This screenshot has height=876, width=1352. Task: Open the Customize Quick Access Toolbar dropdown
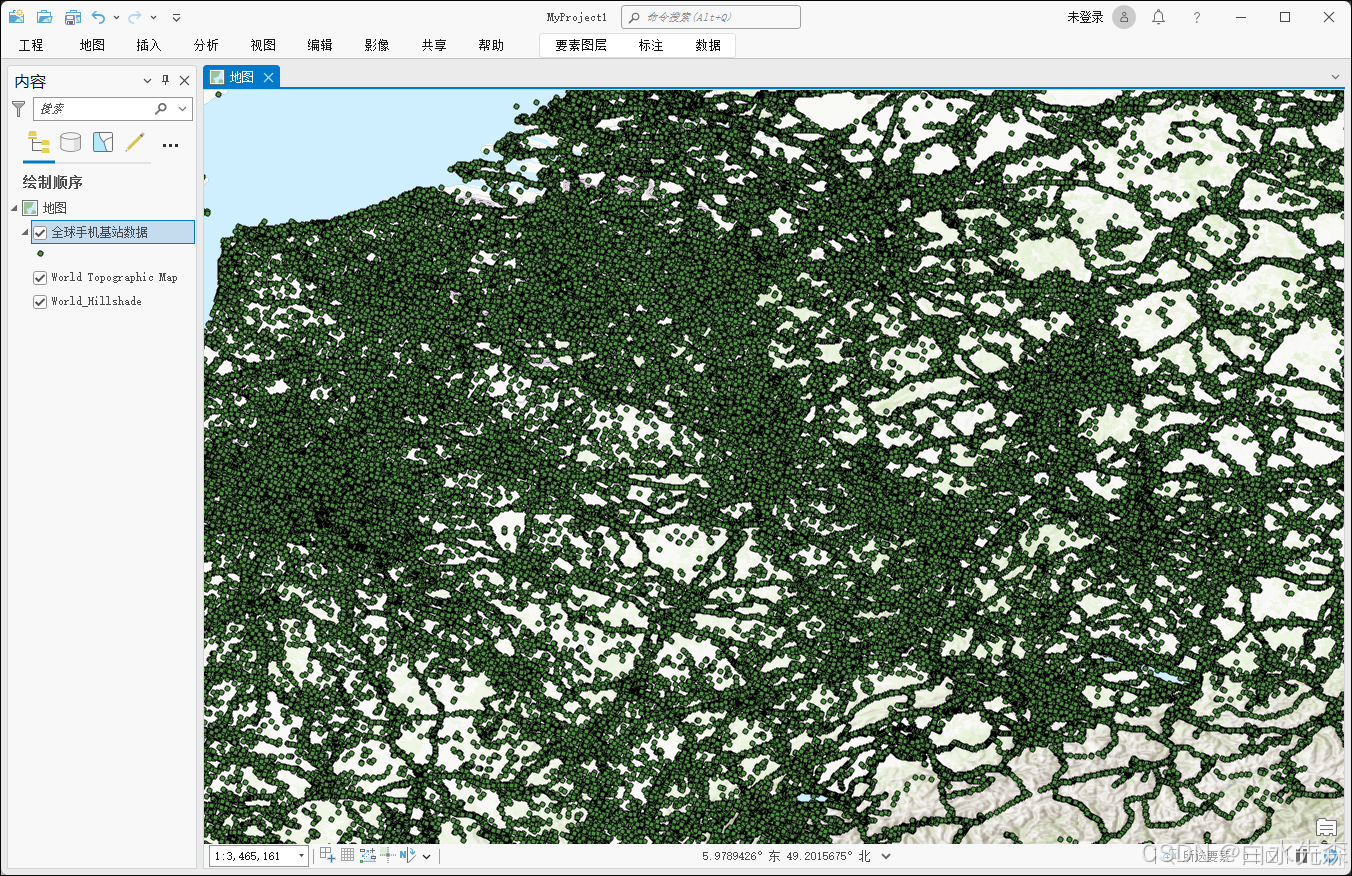(176, 18)
